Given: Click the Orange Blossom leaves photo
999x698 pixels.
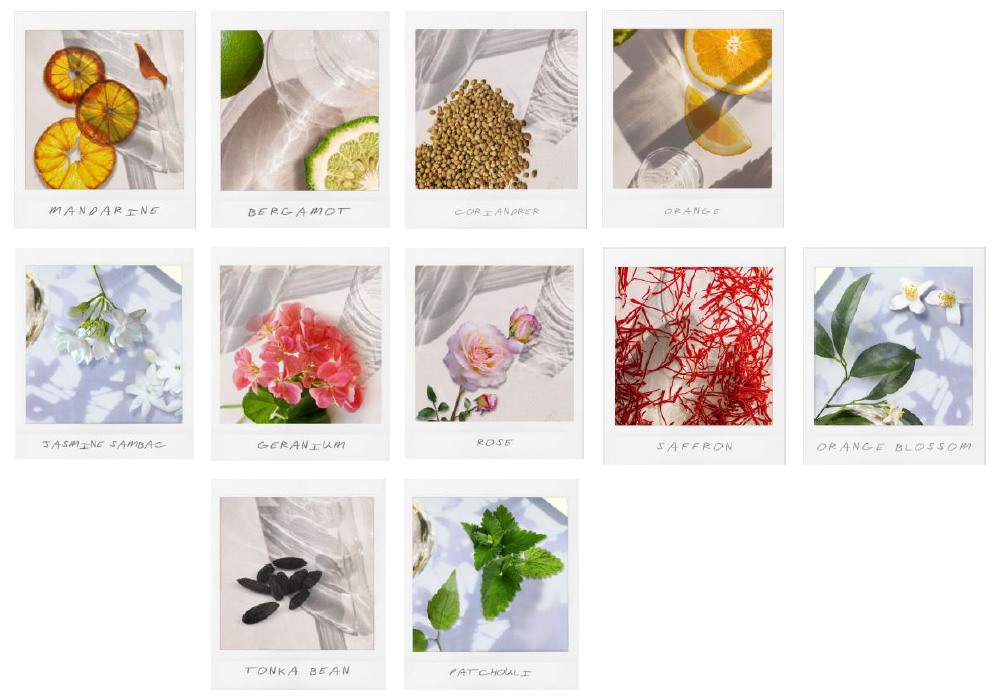Looking at the screenshot, I should tap(893, 346).
